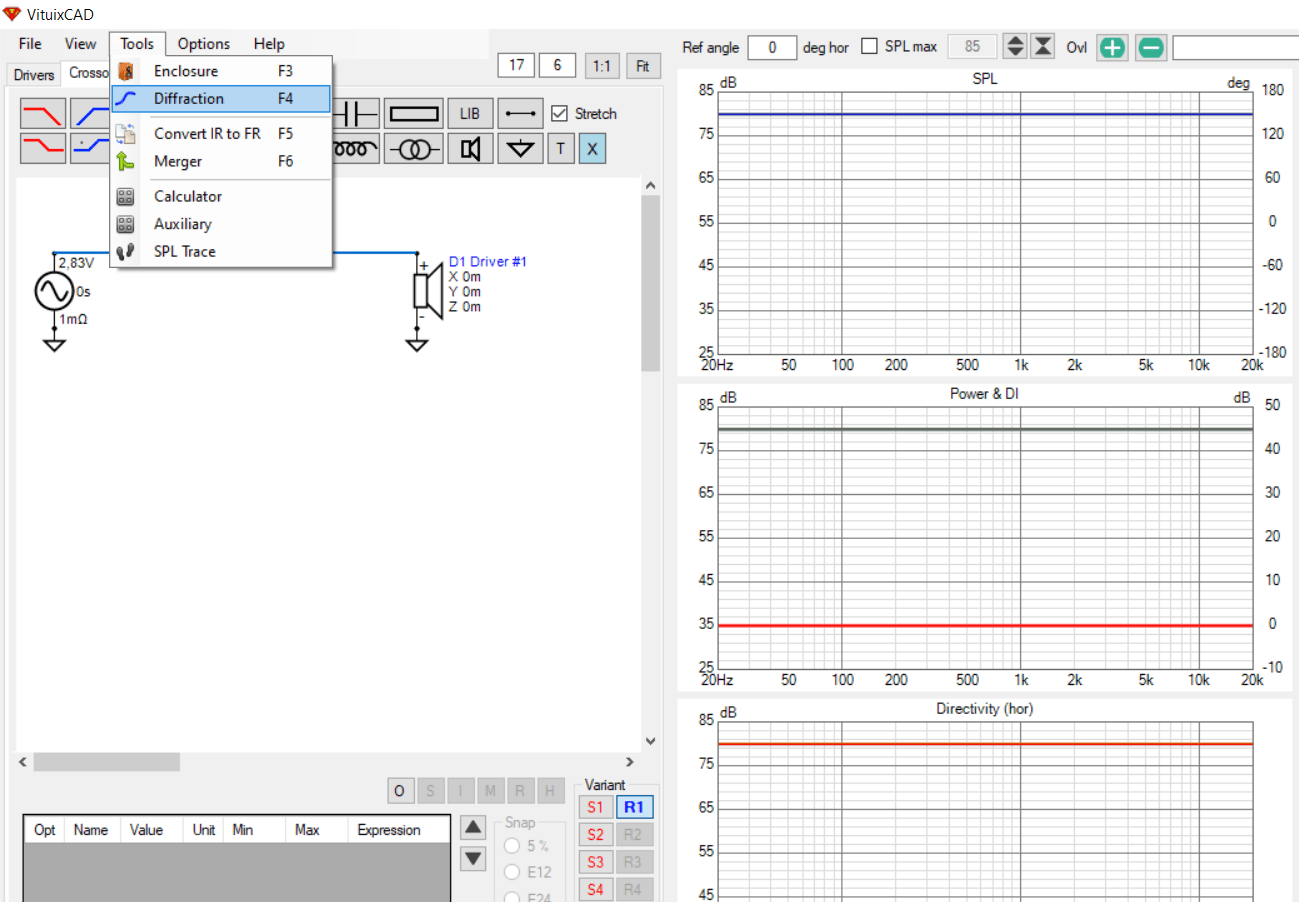Select variant R1
The width and height of the screenshot is (1299, 902).
click(634, 807)
